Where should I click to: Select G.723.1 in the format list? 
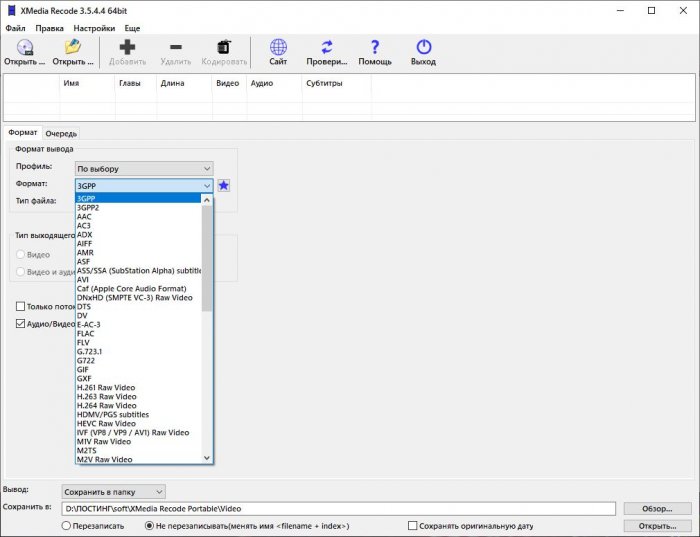point(138,351)
